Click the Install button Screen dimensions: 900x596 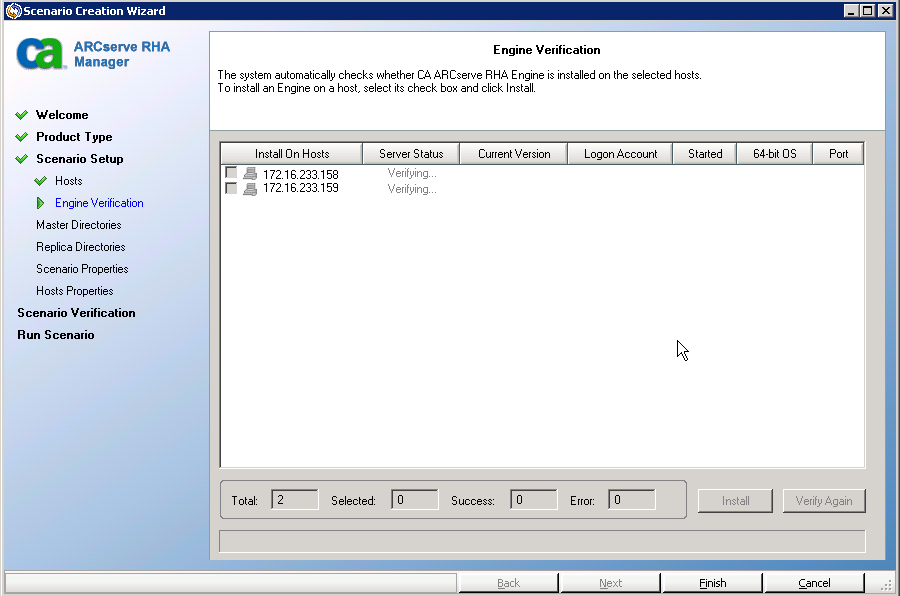coord(735,500)
